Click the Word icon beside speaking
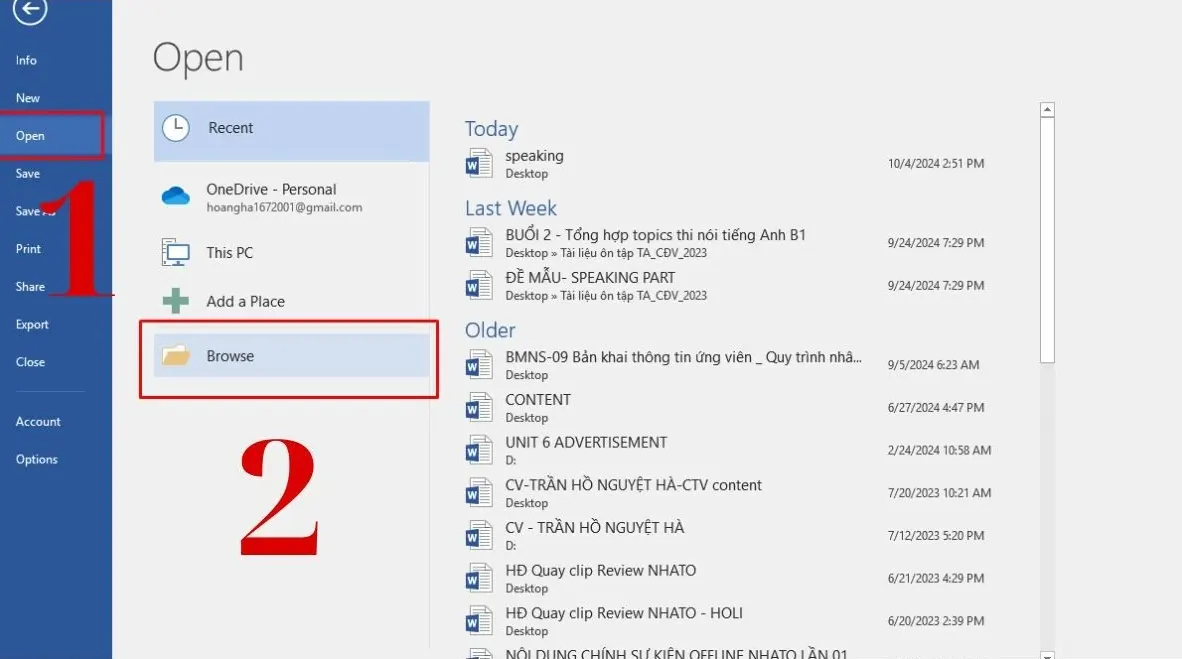The height and width of the screenshot is (659, 1182). click(479, 163)
